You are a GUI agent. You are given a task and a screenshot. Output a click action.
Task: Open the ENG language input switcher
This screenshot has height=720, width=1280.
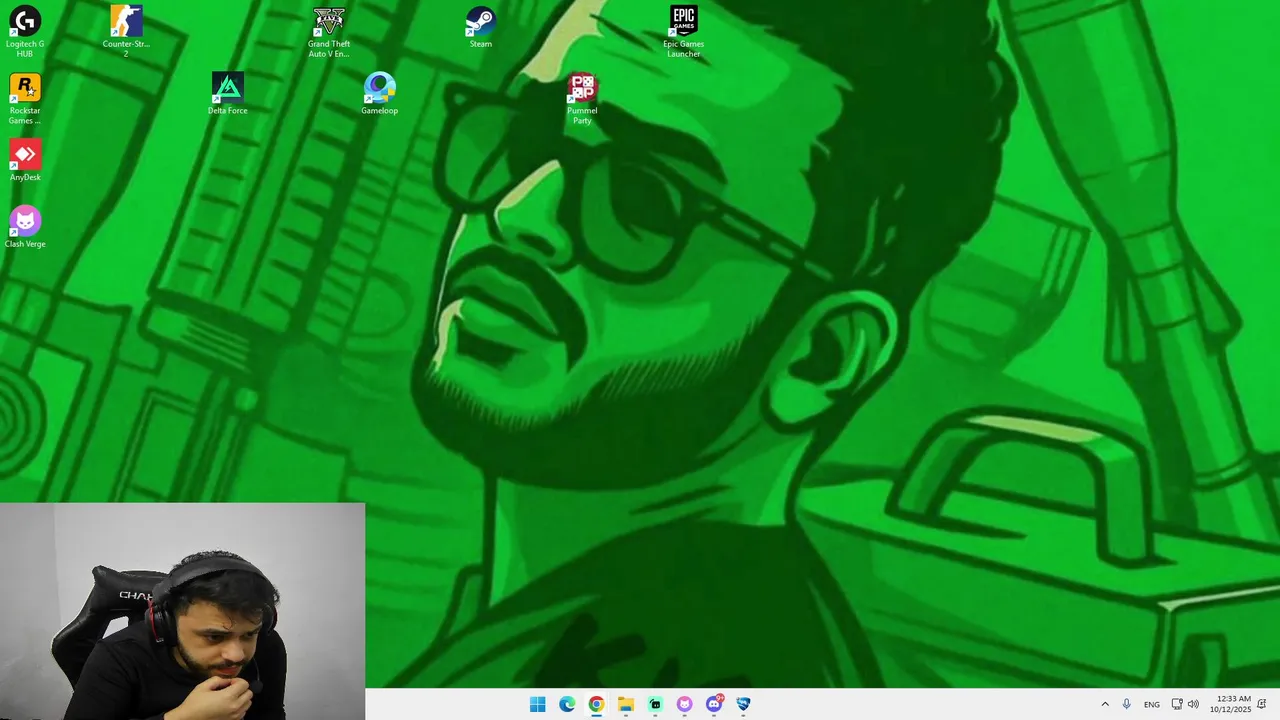1152,704
